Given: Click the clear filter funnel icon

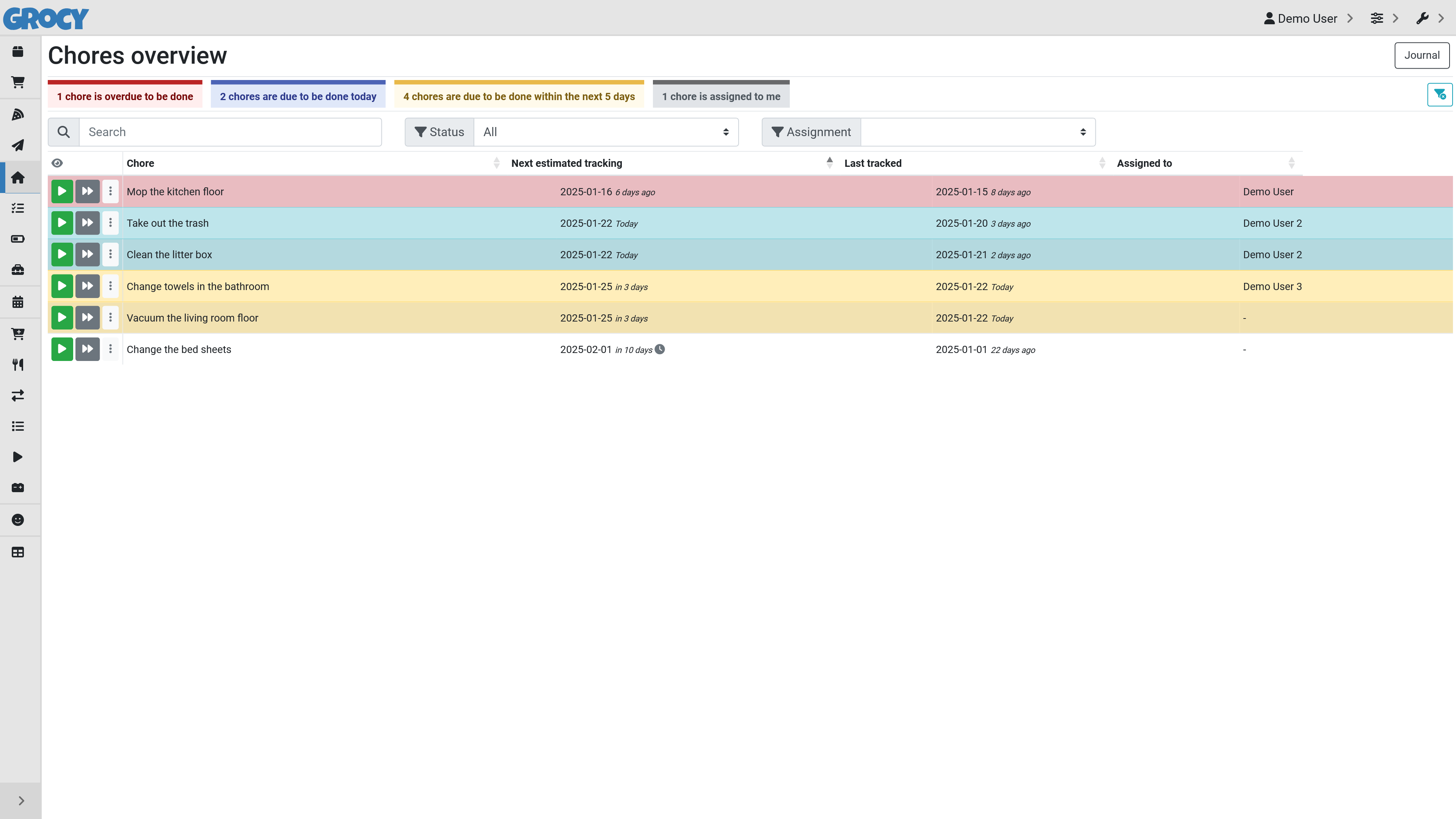Looking at the screenshot, I should point(1439,95).
